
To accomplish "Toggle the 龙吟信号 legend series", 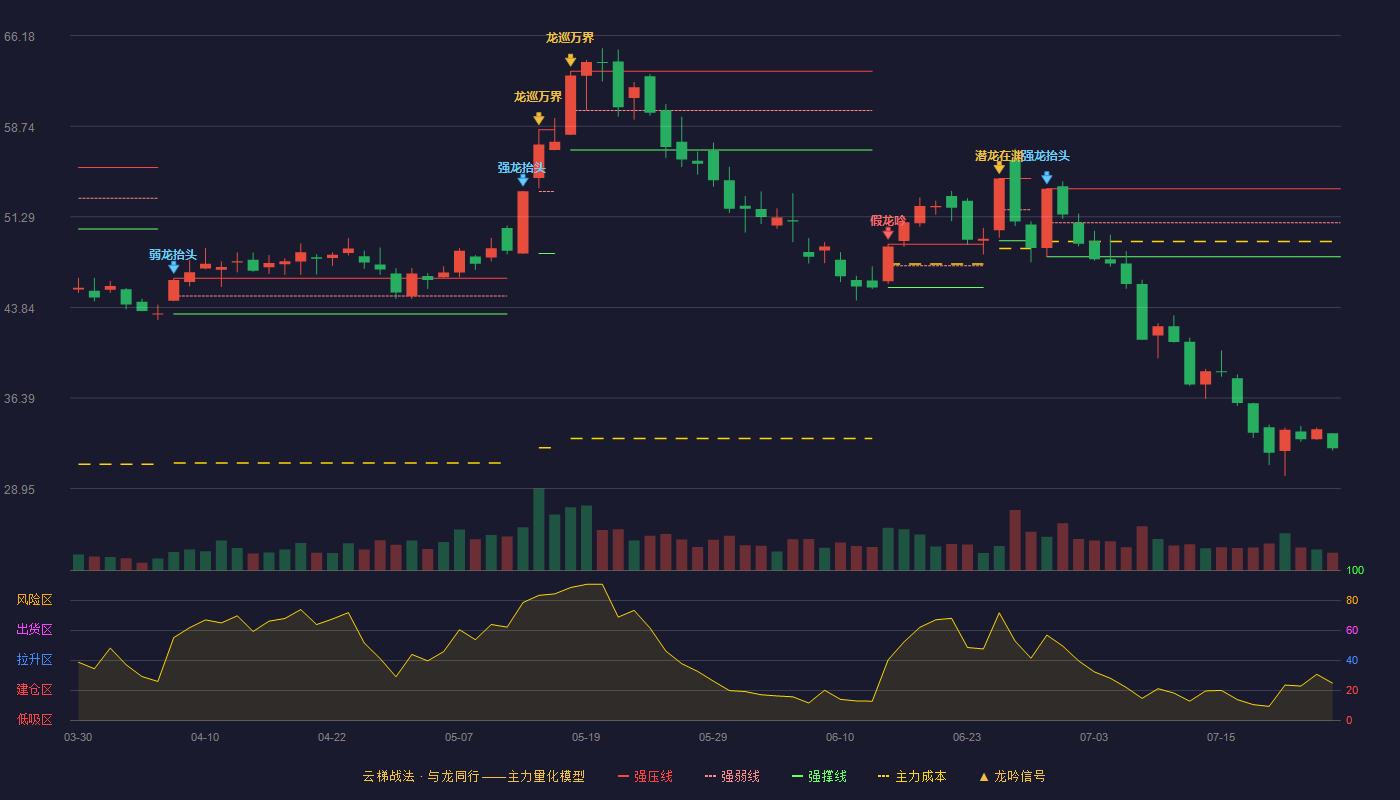I will pyautogui.click(x=1011, y=776).
